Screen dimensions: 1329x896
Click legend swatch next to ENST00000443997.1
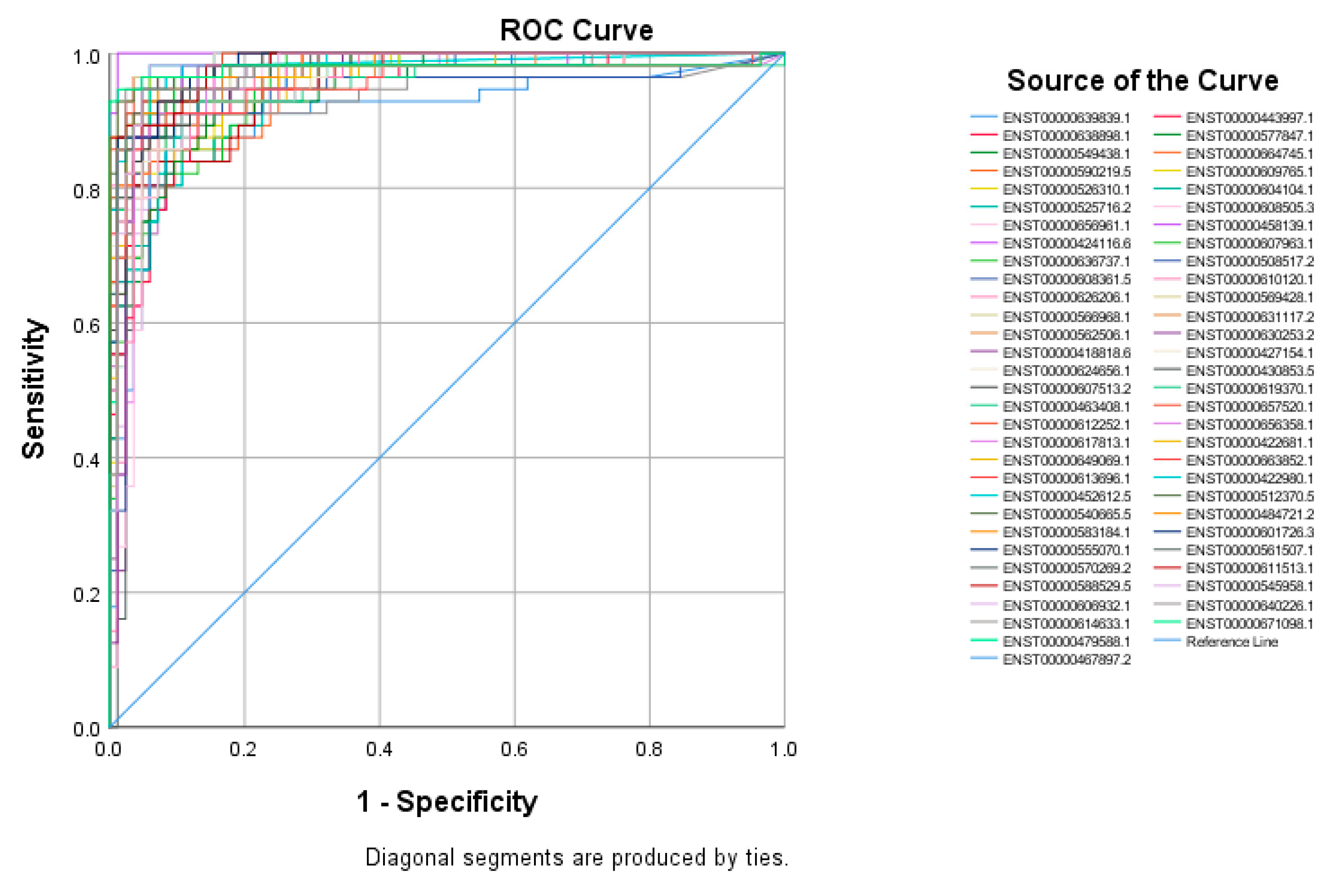[1167, 117]
